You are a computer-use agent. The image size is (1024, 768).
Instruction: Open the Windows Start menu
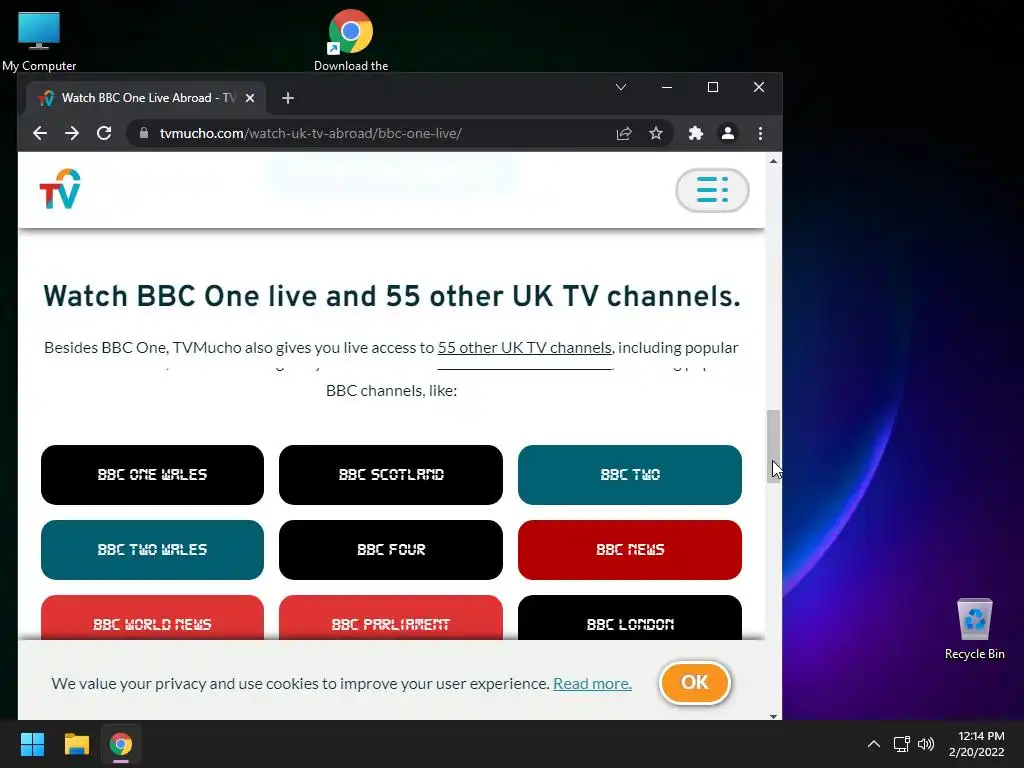click(32, 744)
